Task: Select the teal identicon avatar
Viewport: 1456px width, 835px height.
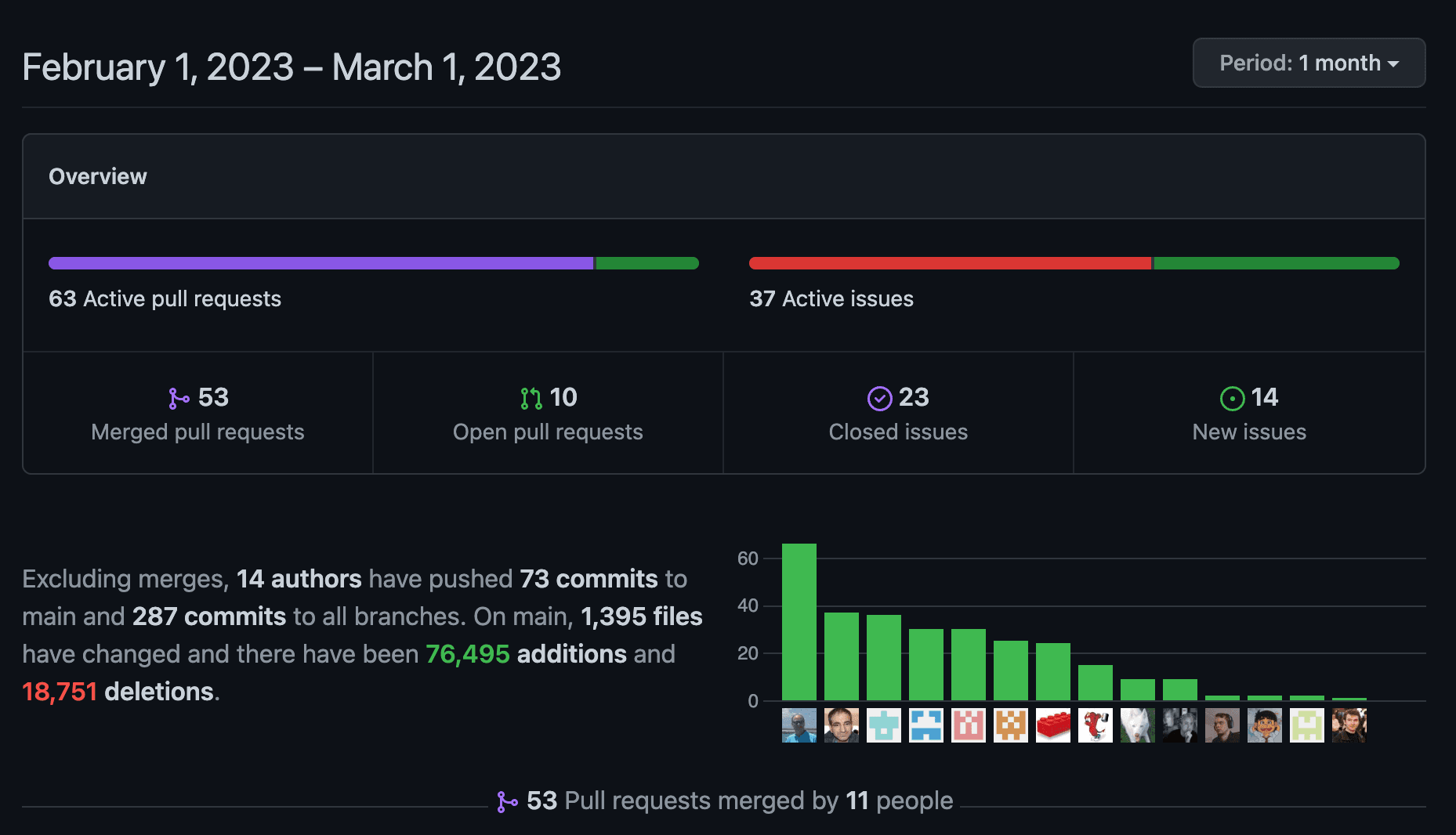Action: pyautogui.click(x=884, y=725)
